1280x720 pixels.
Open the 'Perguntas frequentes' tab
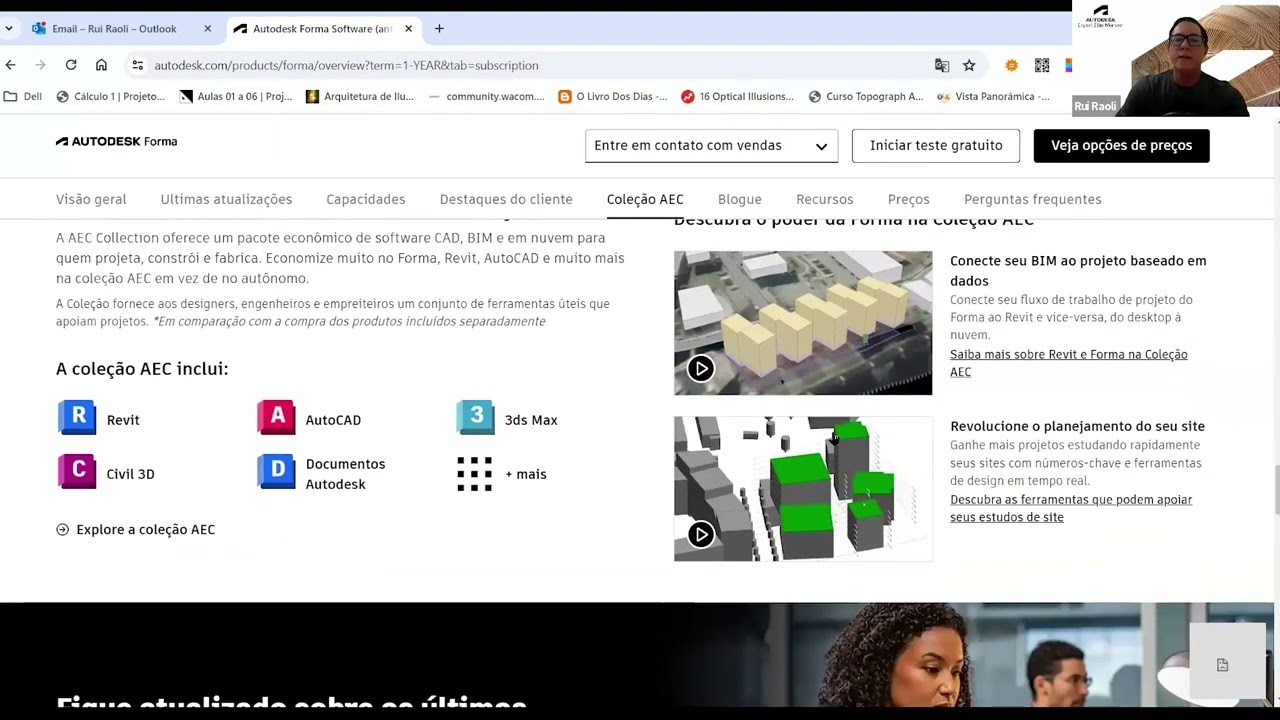point(1033,199)
